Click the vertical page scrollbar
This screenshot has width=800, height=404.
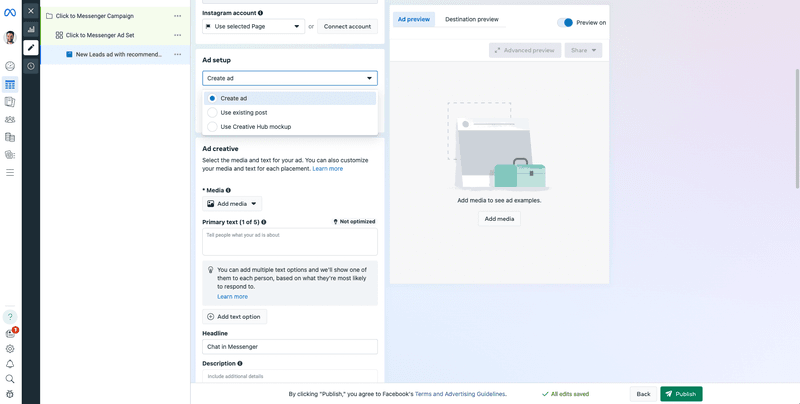[x=797, y=128]
